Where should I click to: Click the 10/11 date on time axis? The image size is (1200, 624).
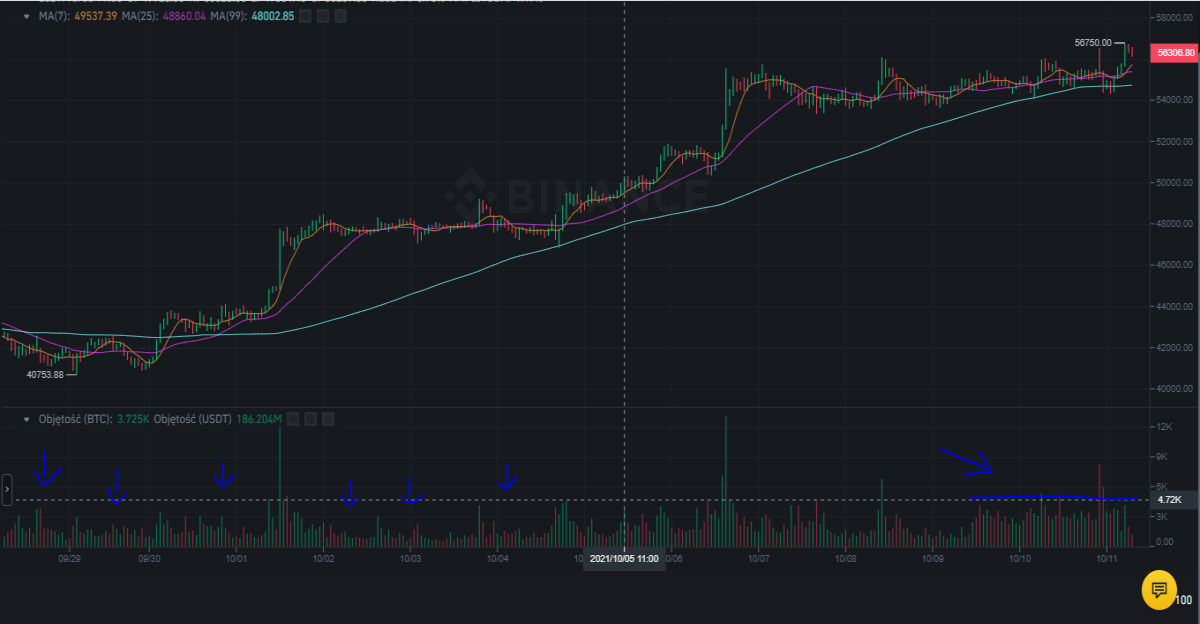pyautogui.click(x=1106, y=560)
